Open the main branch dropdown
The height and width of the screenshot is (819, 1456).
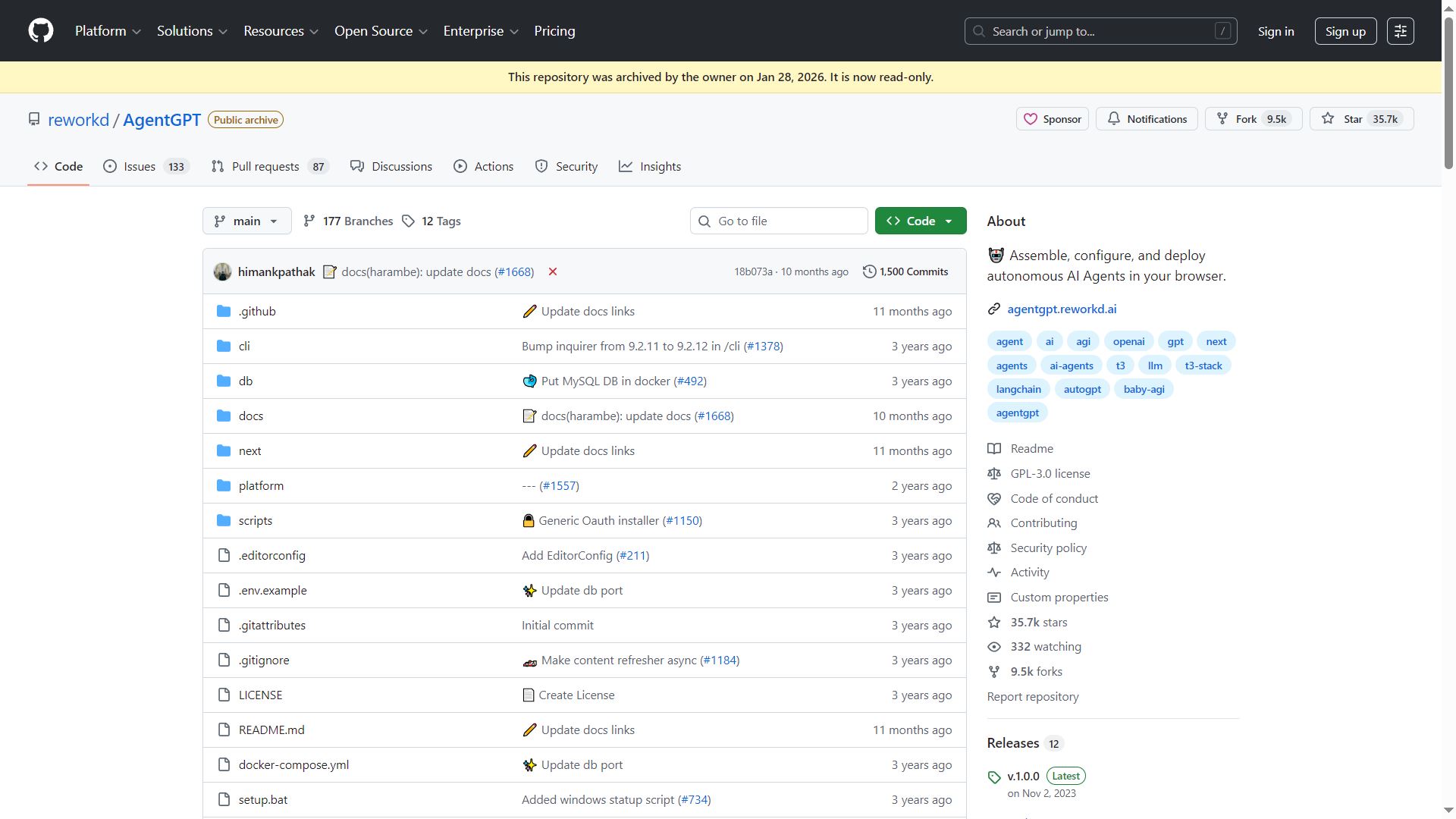(x=246, y=221)
